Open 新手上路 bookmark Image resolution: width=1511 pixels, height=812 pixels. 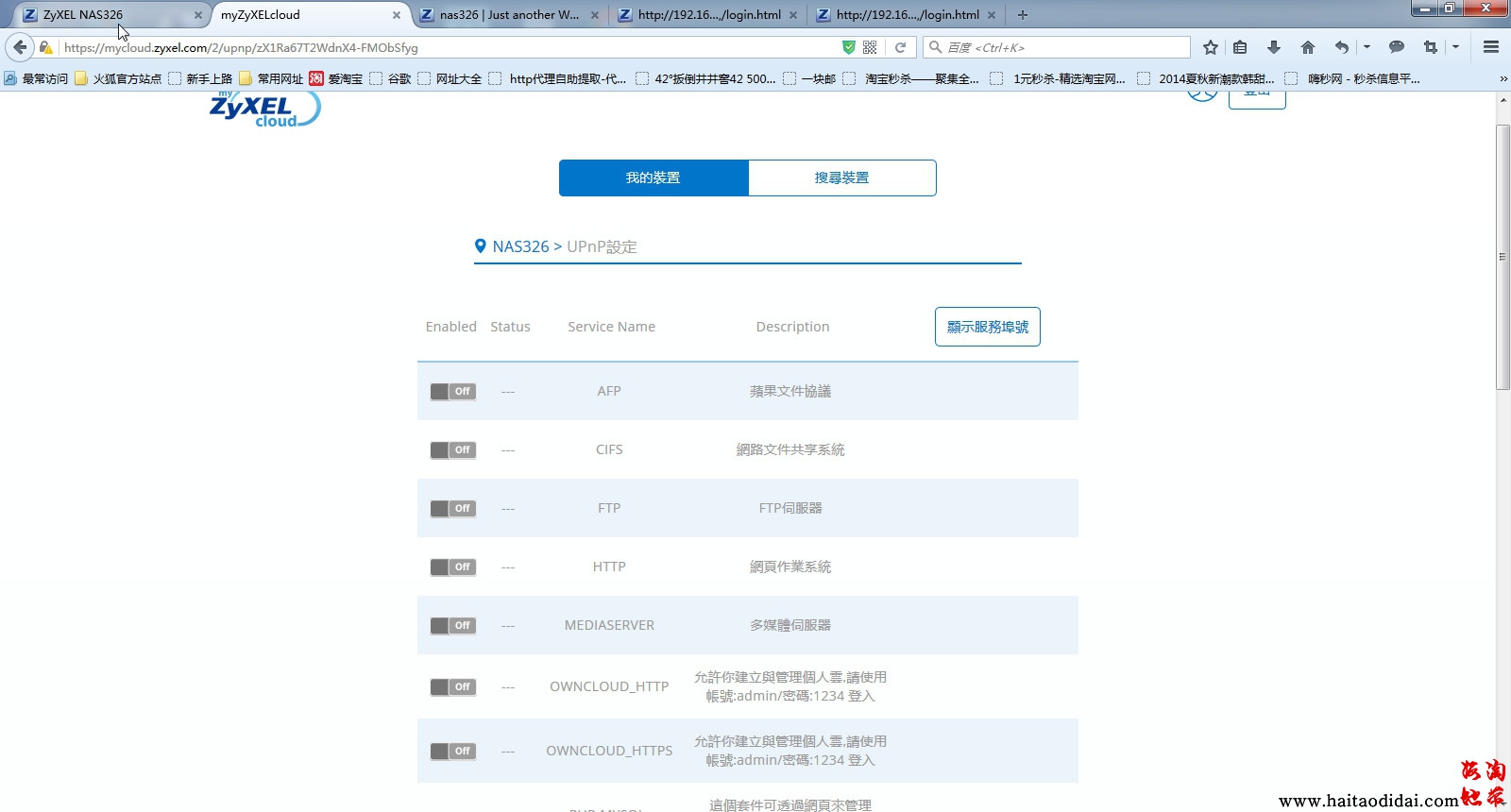[x=200, y=78]
